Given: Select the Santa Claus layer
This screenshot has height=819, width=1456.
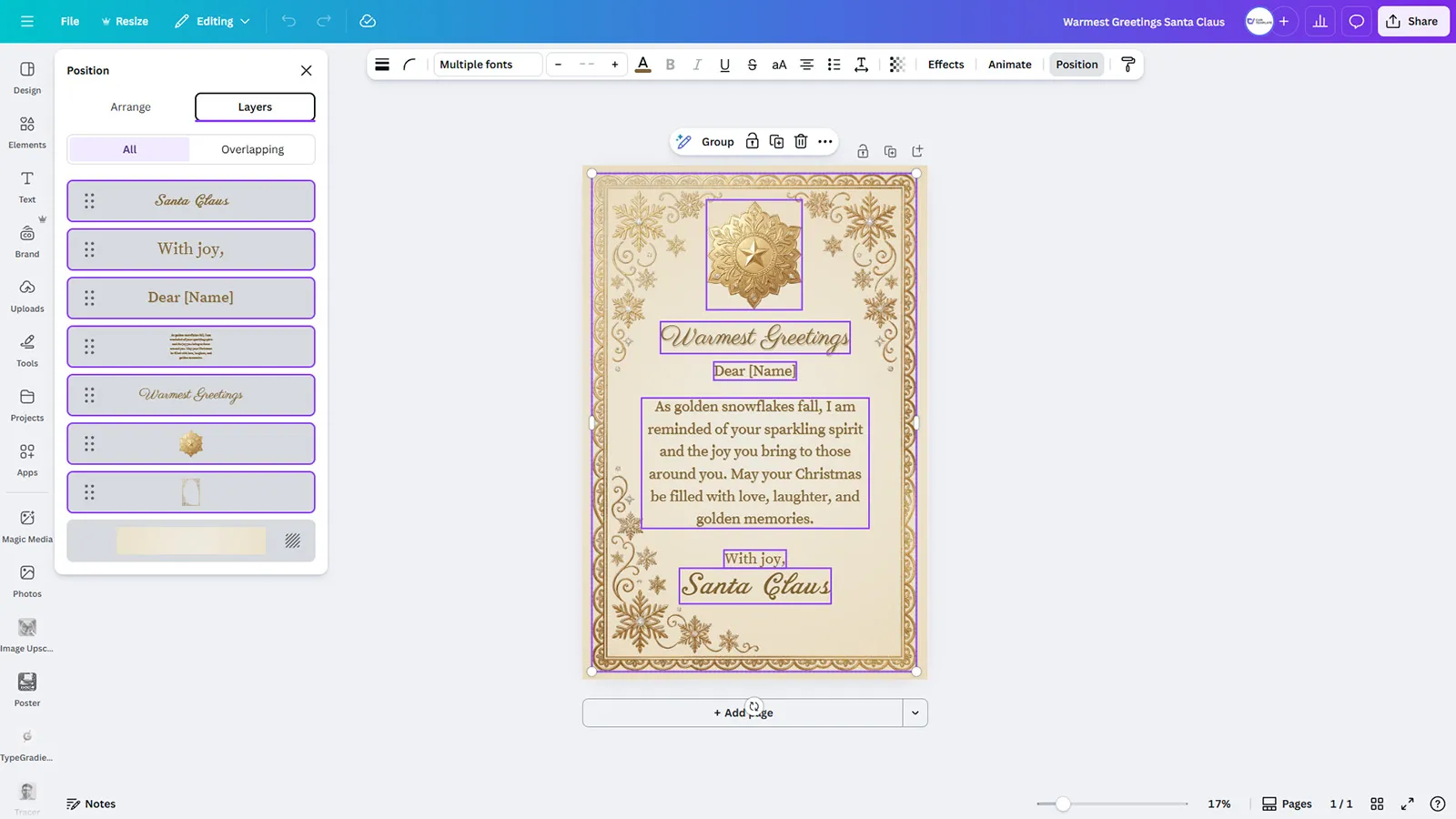Looking at the screenshot, I should click(191, 200).
